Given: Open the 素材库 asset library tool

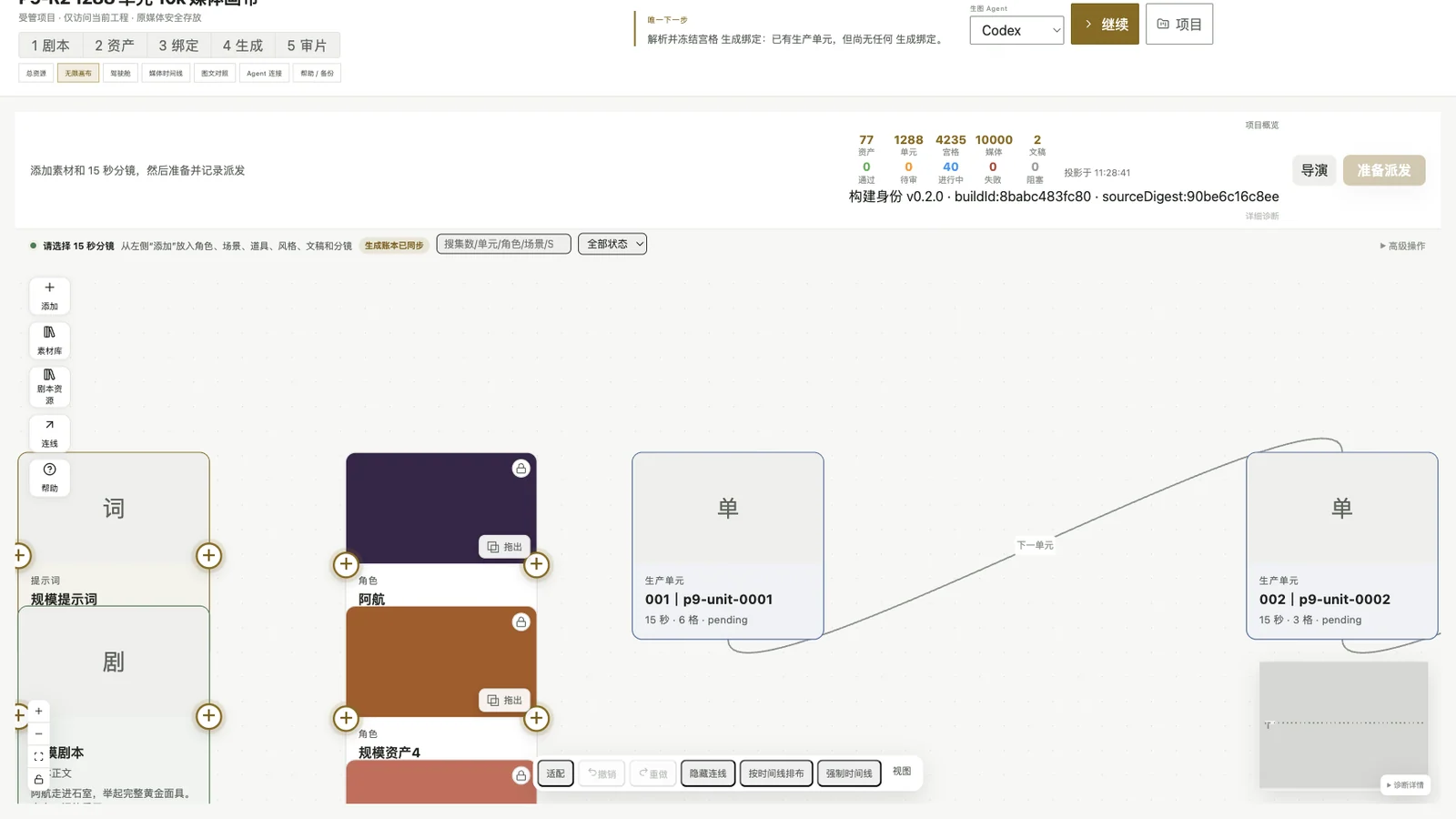Looking at the screenshot, I should 49,340.
